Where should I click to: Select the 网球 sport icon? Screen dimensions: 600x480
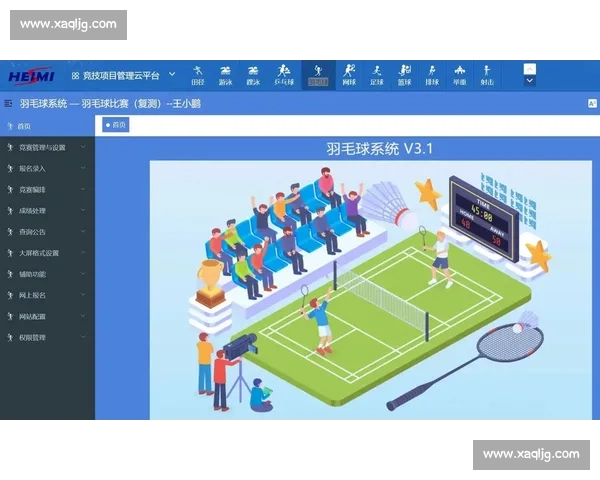(349, 74)
